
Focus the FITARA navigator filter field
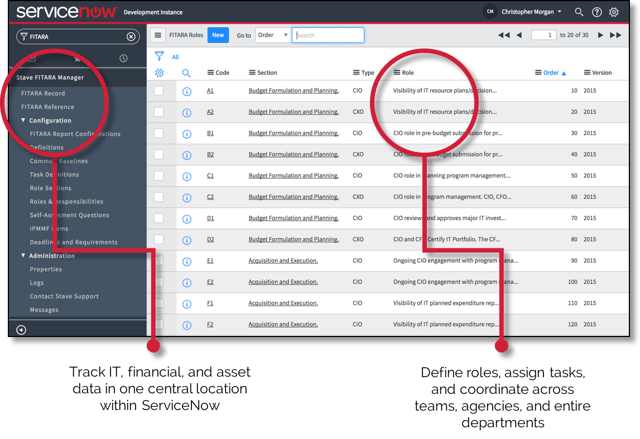pos(78,37)
